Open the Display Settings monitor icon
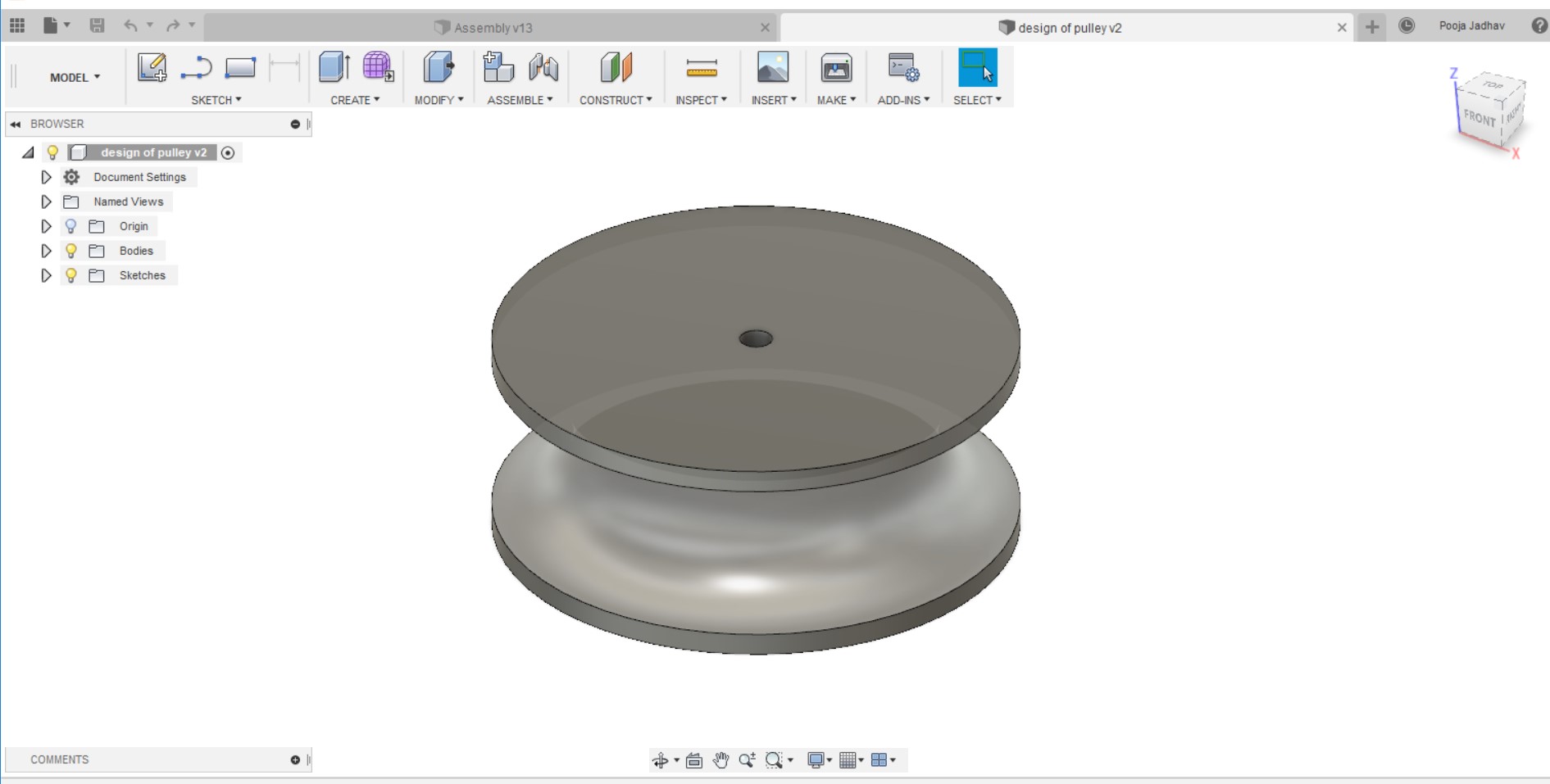The width and height of the screenshot is (1550, 784). [816, 760]
